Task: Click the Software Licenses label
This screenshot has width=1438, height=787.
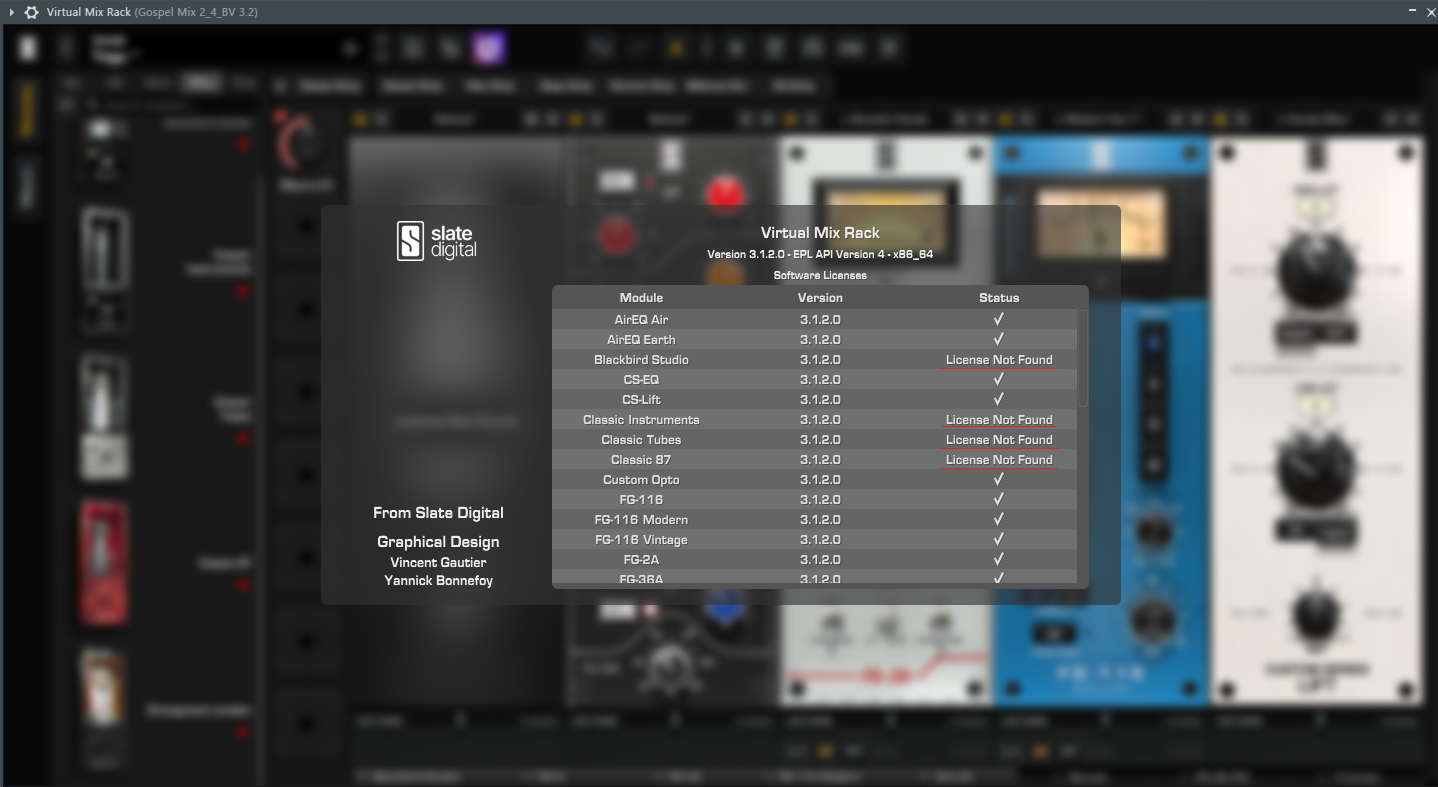Action: pos(820,275)
